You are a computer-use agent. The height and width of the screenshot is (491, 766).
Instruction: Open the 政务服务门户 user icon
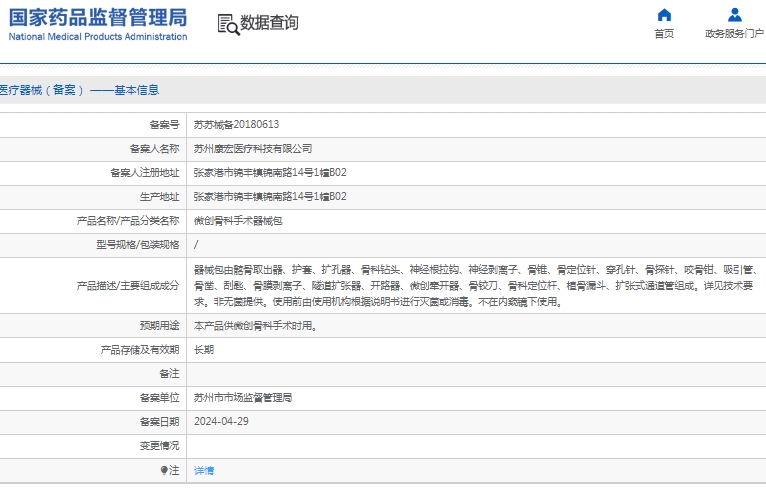pyautogui.click(x=734, y=15)
